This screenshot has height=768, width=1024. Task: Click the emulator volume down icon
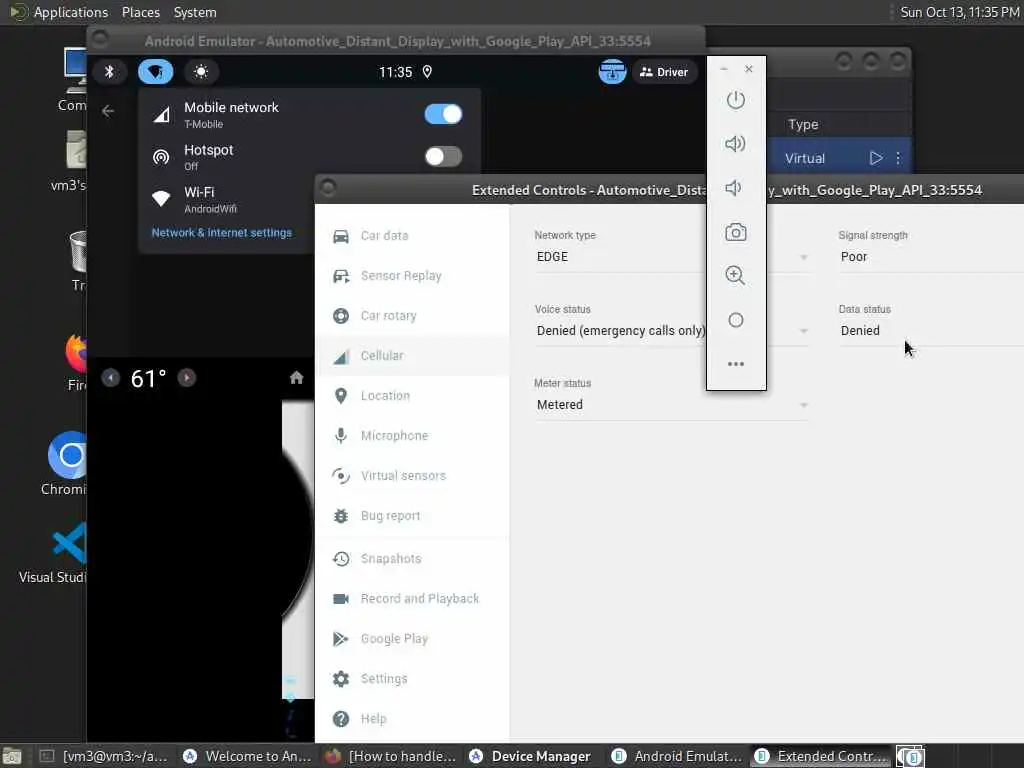733,188
